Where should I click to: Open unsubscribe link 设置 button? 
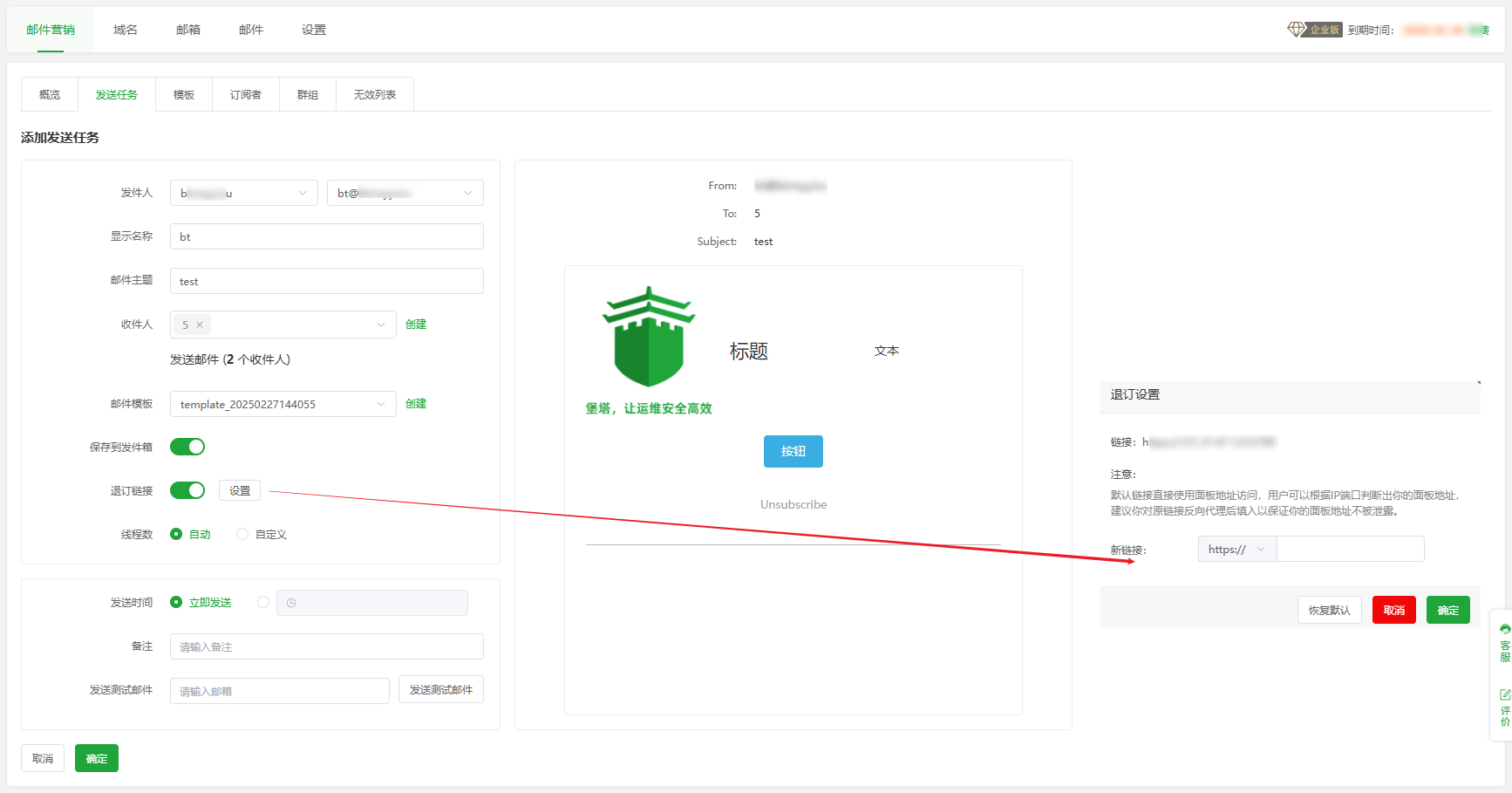tap(240, 491)
